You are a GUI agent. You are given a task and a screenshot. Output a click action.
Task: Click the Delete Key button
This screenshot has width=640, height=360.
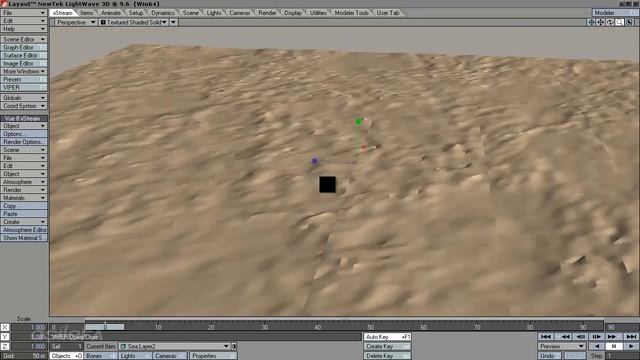tap(387, 356)
